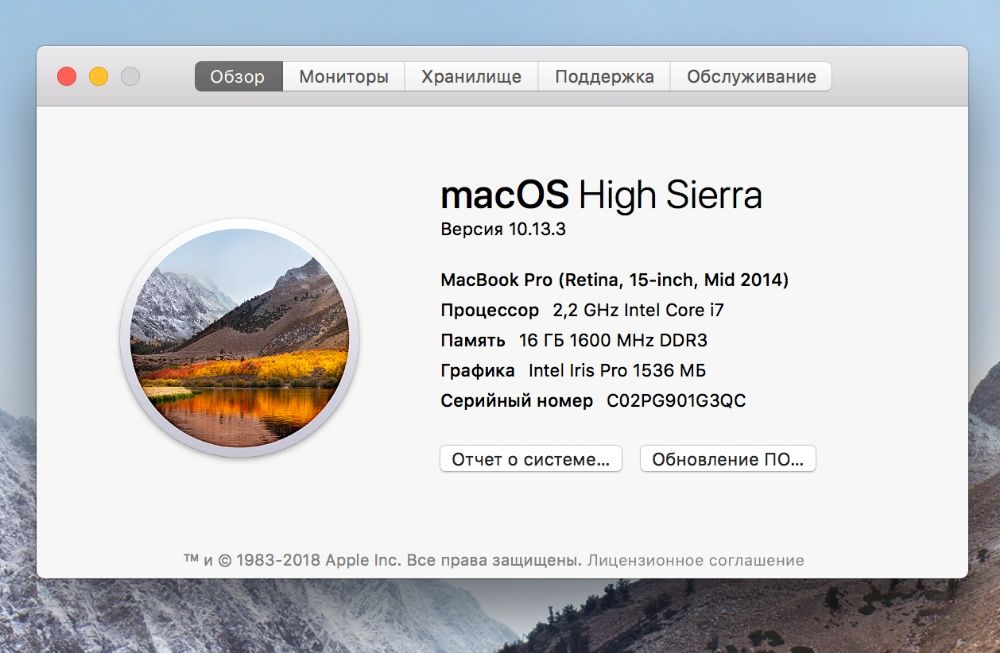Select the Поддержка tab

pos(604,77)
